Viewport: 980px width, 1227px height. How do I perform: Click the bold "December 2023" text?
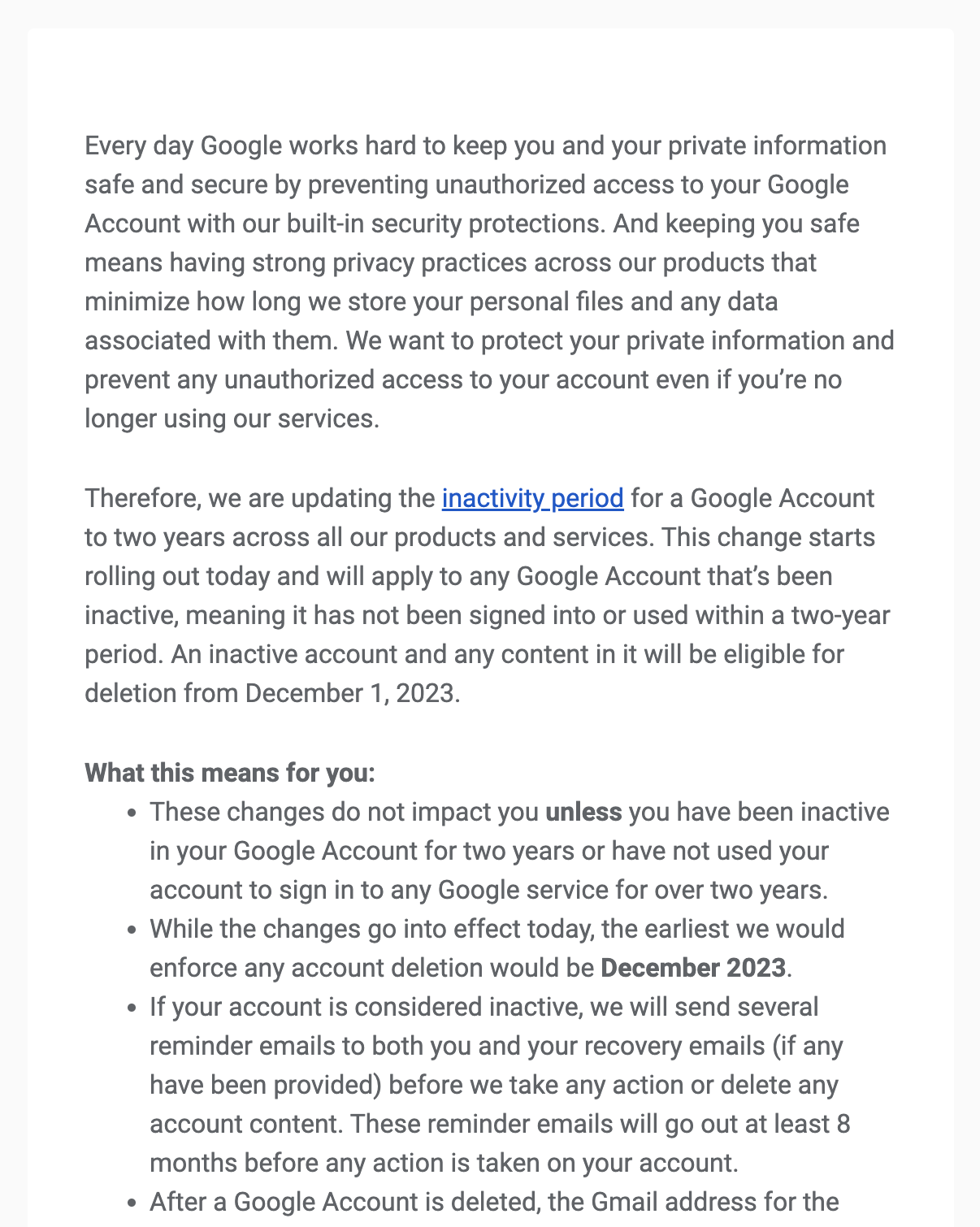(693, 968)
